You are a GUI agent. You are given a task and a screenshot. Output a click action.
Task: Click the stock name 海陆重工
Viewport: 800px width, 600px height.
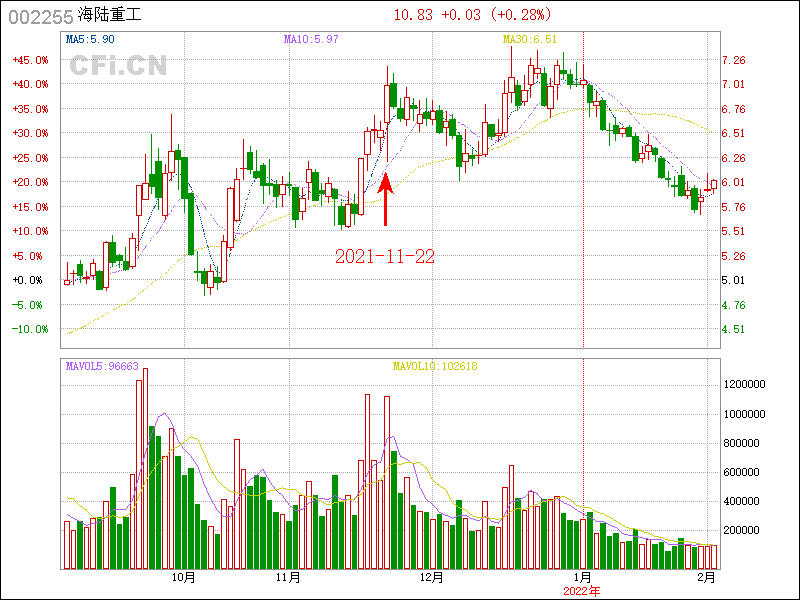[x=110, y=15]
